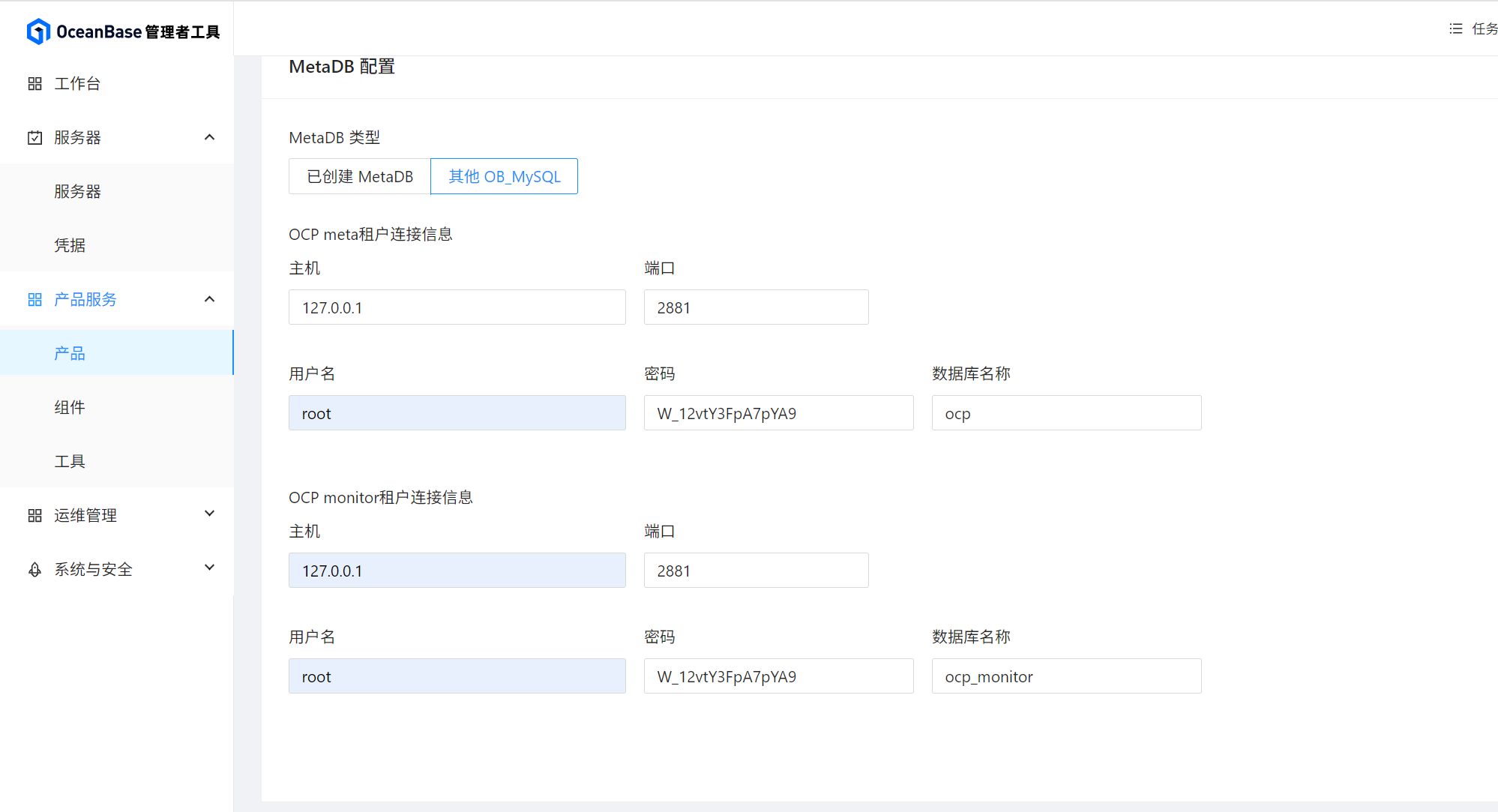Edit the ocp 数据库名称 field

coord(1067,413)
